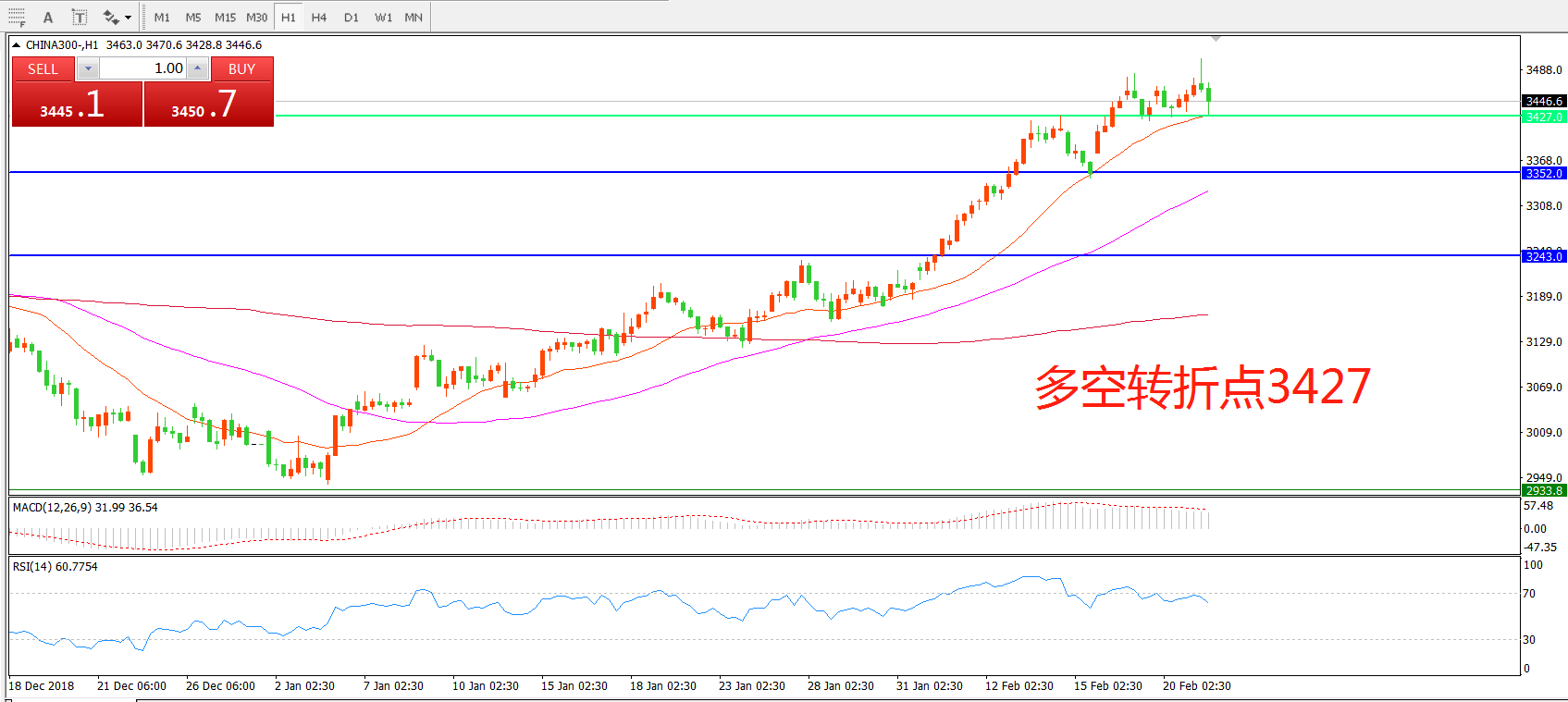Select the Text Label tool icon
1568x702 pixels.
click(80, 17)
